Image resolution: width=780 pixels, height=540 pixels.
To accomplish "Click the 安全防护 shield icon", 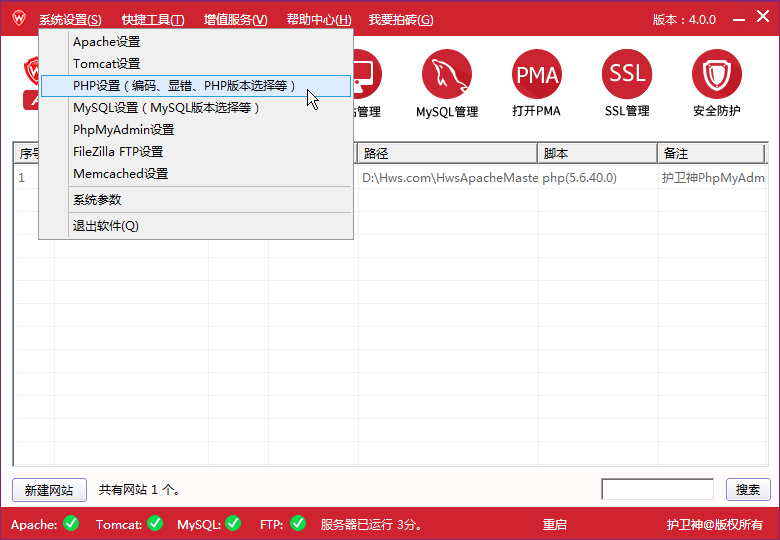I will pyautogui.click(x=716, y=75).
